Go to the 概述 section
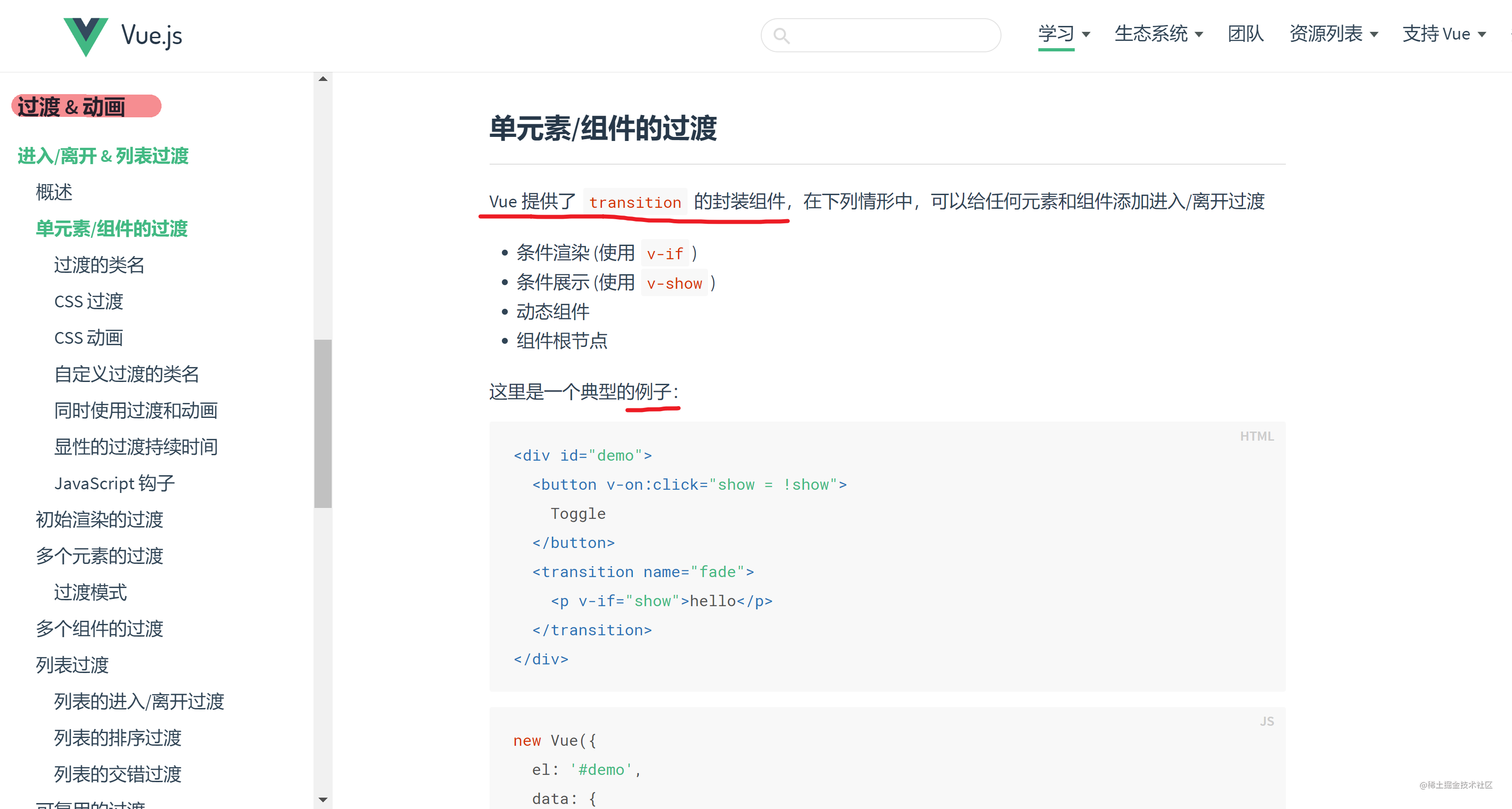1512x809 pixels. click(x=53, y=192)
